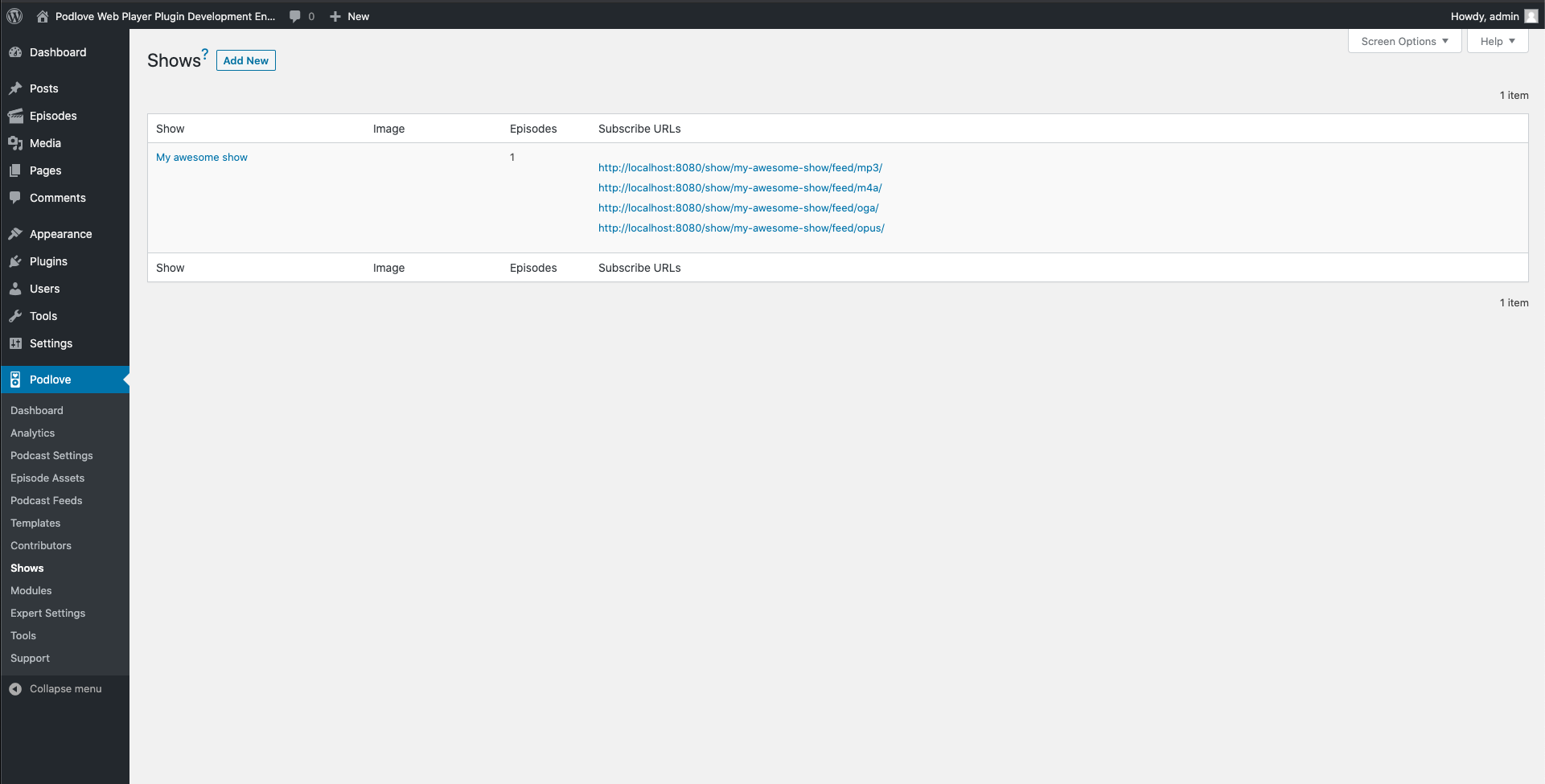The image size is (1545, 784).
Task: Click the WordPress logo icon
Action: tap(14, 16)
